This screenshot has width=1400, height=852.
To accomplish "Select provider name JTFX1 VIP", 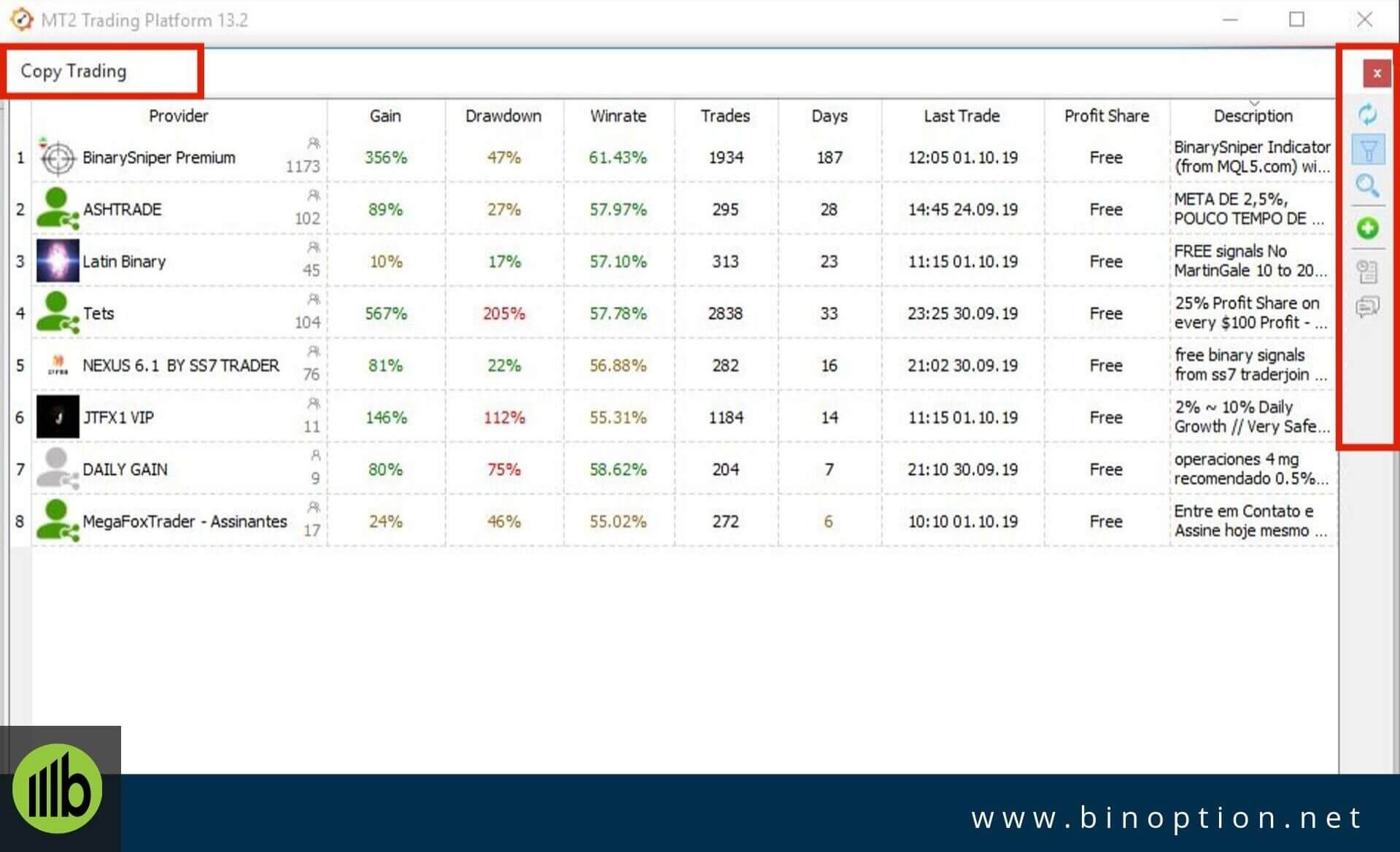I will click(118, 417).
